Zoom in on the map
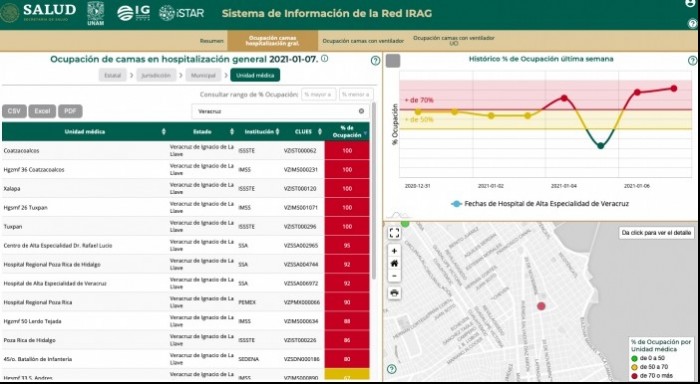700x384 pixels. [394, 251]
